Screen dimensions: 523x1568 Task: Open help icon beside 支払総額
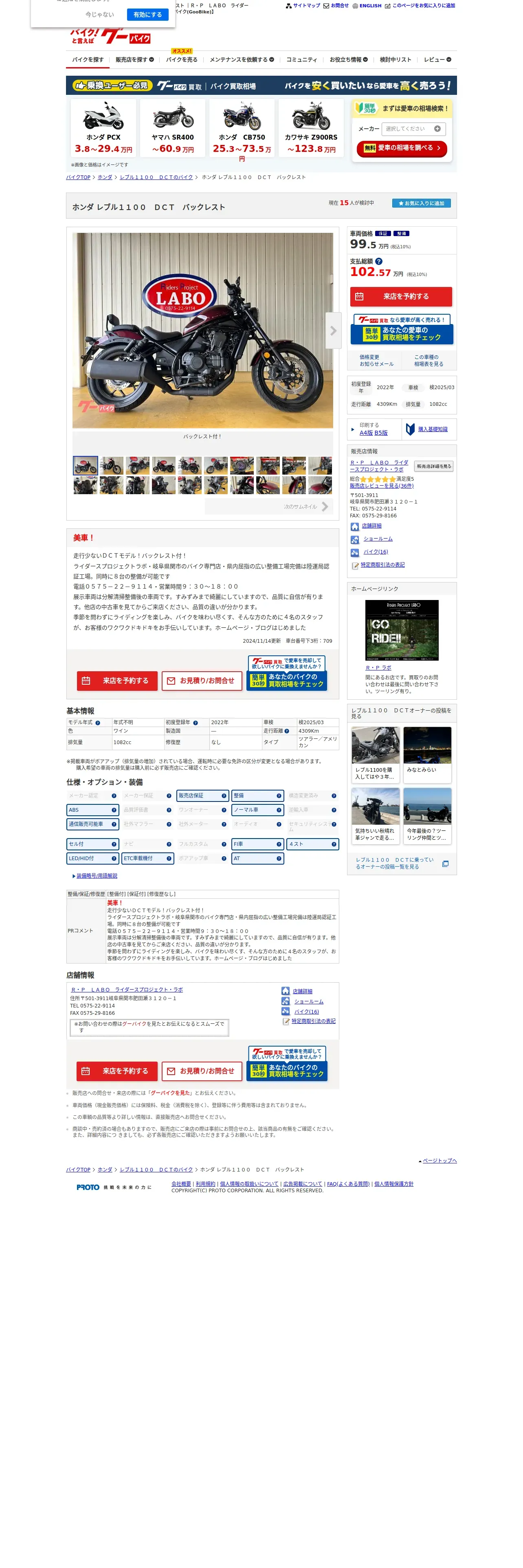(x=379, y=261)
